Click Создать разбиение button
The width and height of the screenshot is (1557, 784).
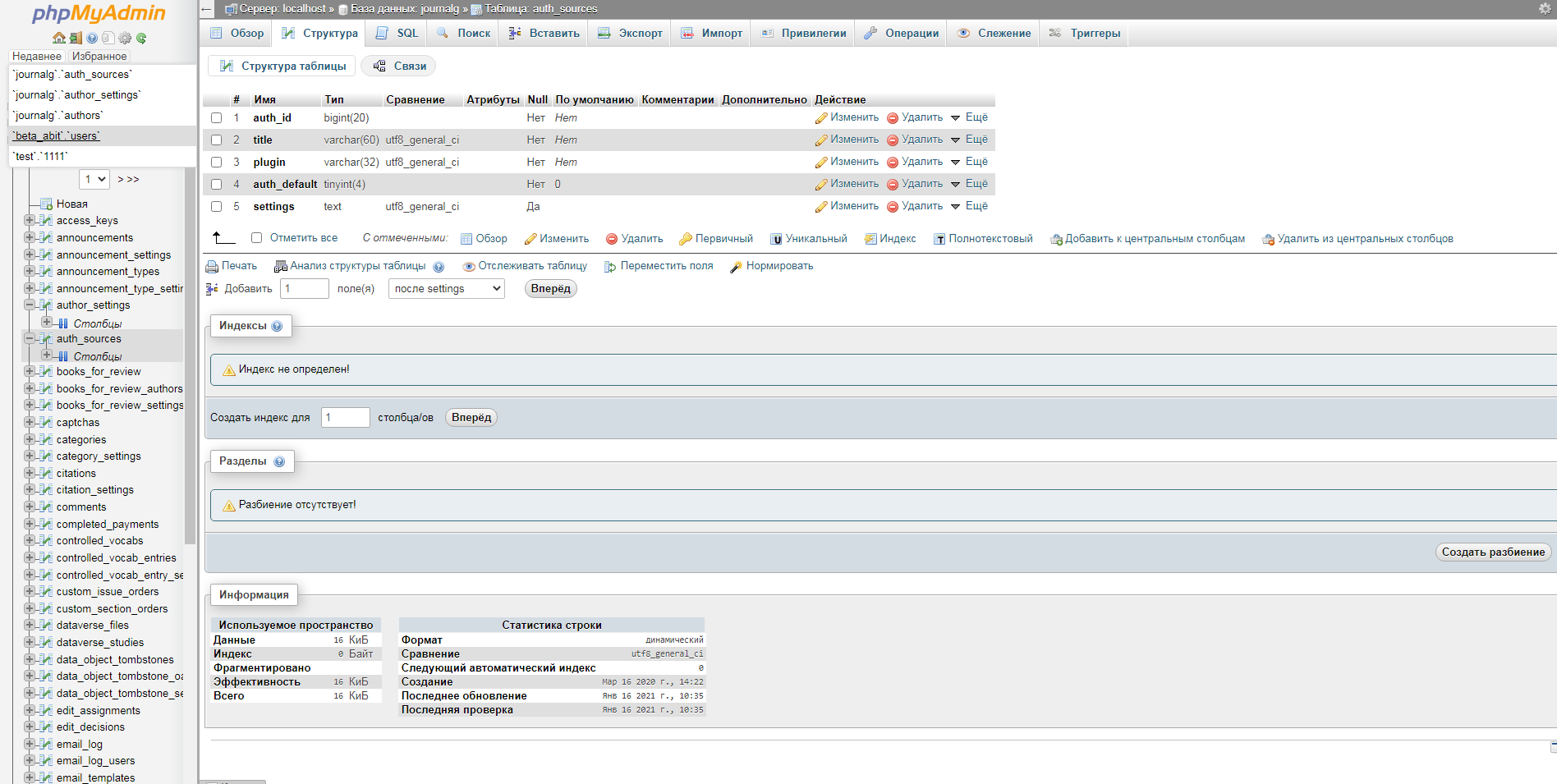1493,552
